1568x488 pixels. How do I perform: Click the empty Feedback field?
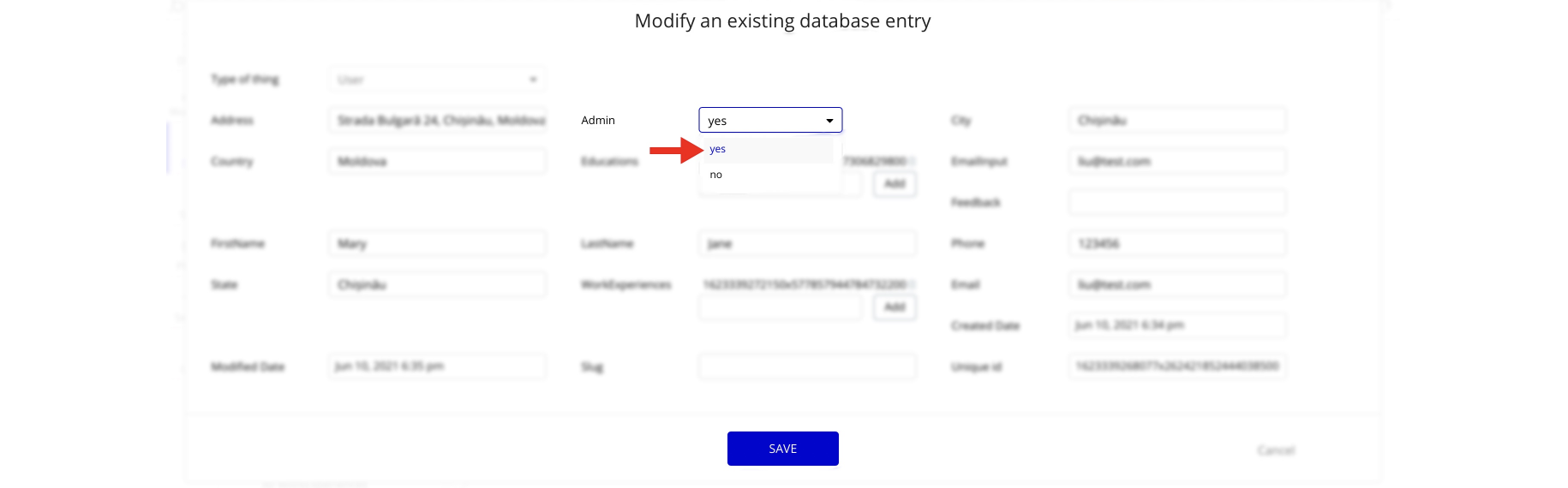(x=1176, y=203)
